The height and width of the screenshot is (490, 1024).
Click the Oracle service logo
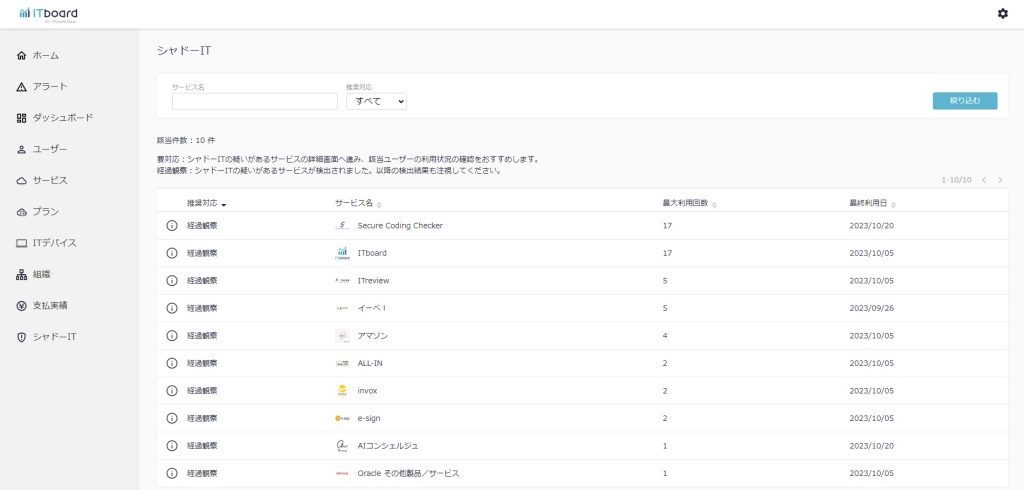click(343, 473)
